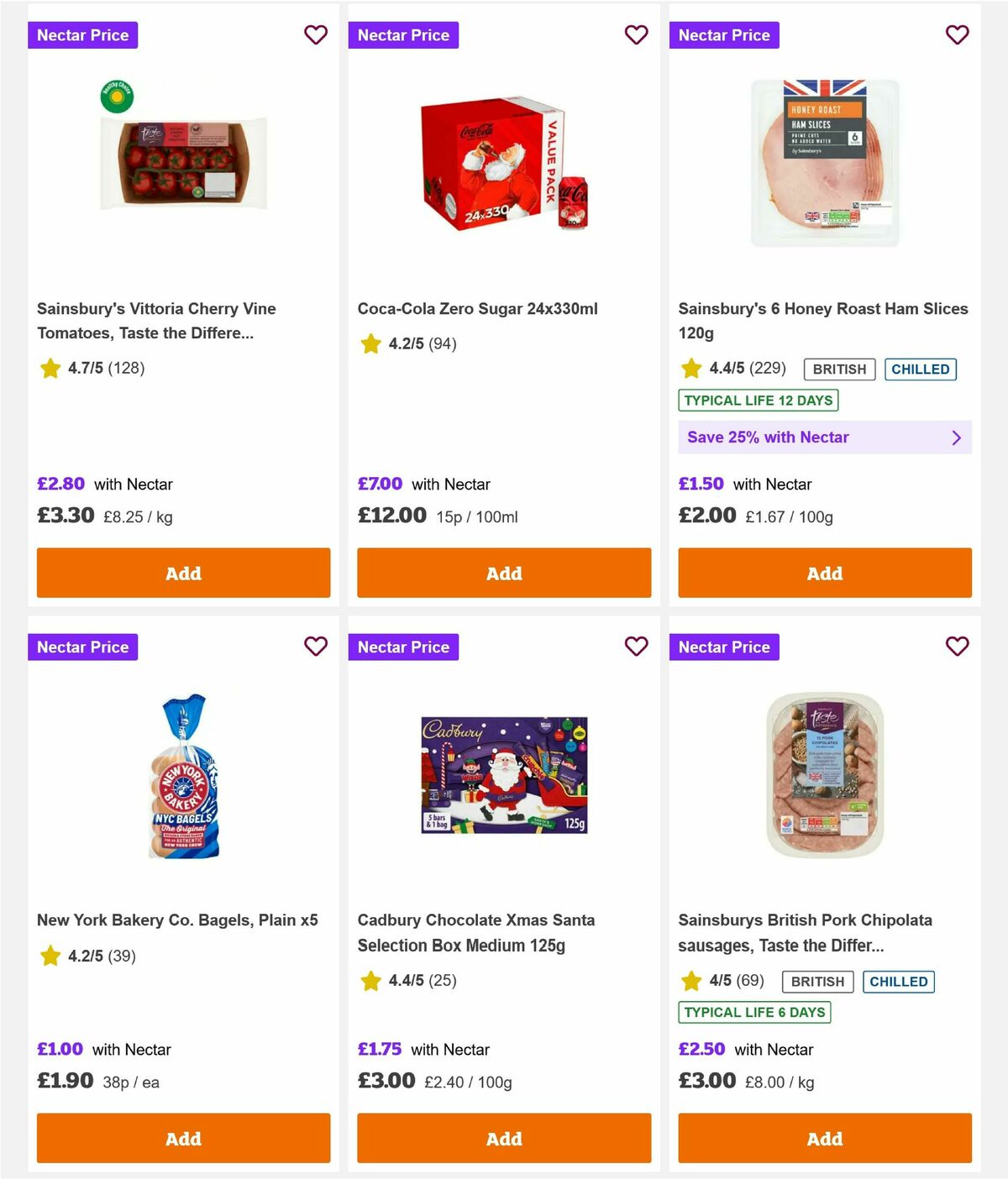Click the heart on British Pork Chipolata sausages
Viewport: 1008px width, 1179px height.
point(957,647)
